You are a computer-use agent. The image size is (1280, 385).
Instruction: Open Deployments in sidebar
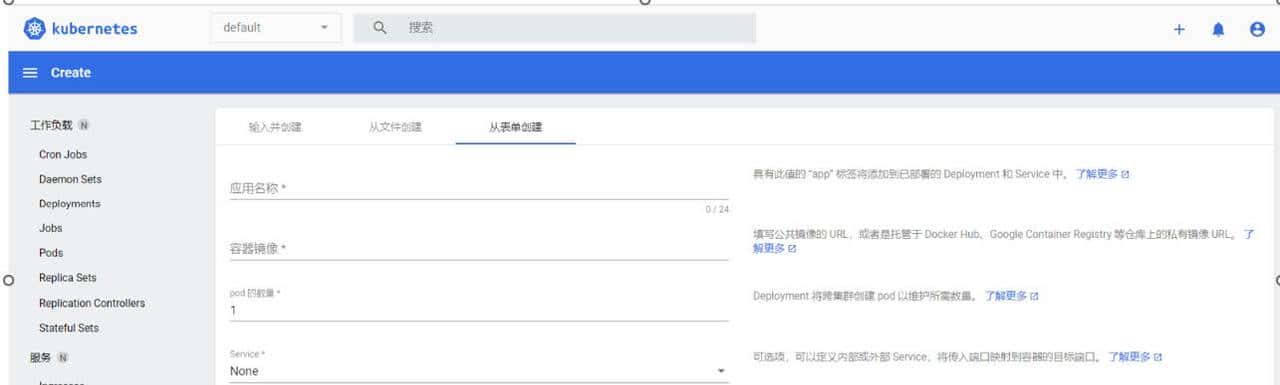tap(70, 203)
